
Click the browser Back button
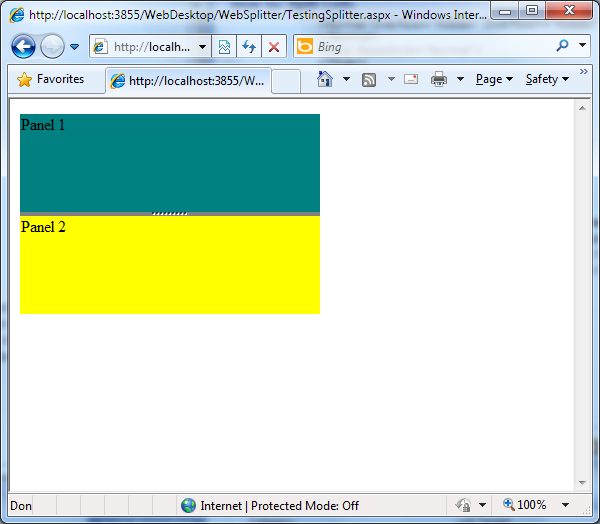[x=23, y=47]
